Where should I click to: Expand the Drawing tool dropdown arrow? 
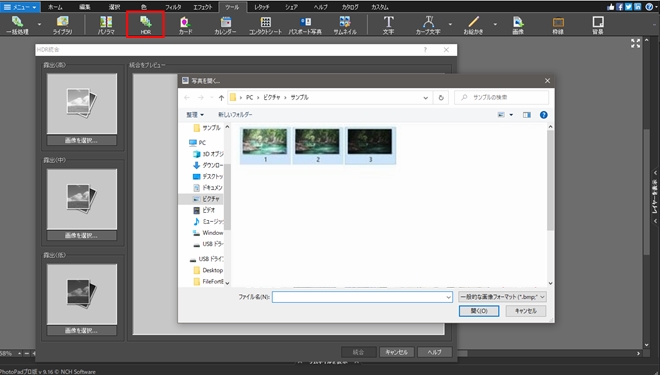495,24
